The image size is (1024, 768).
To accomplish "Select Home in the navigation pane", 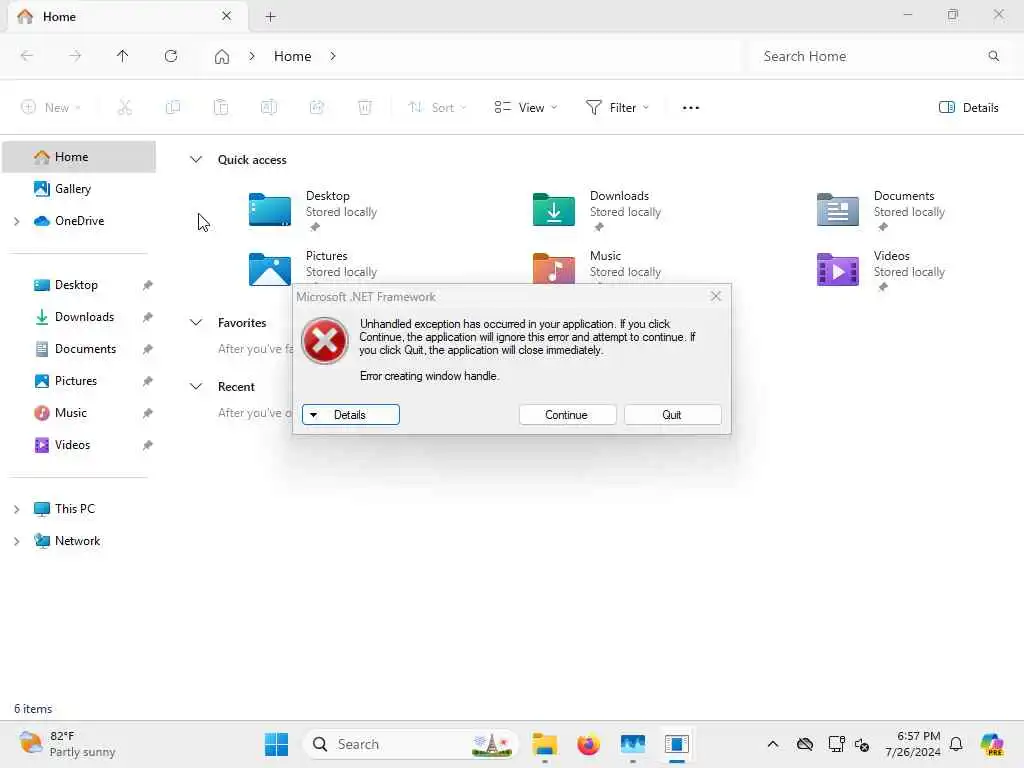I will (x=79, y=157).
